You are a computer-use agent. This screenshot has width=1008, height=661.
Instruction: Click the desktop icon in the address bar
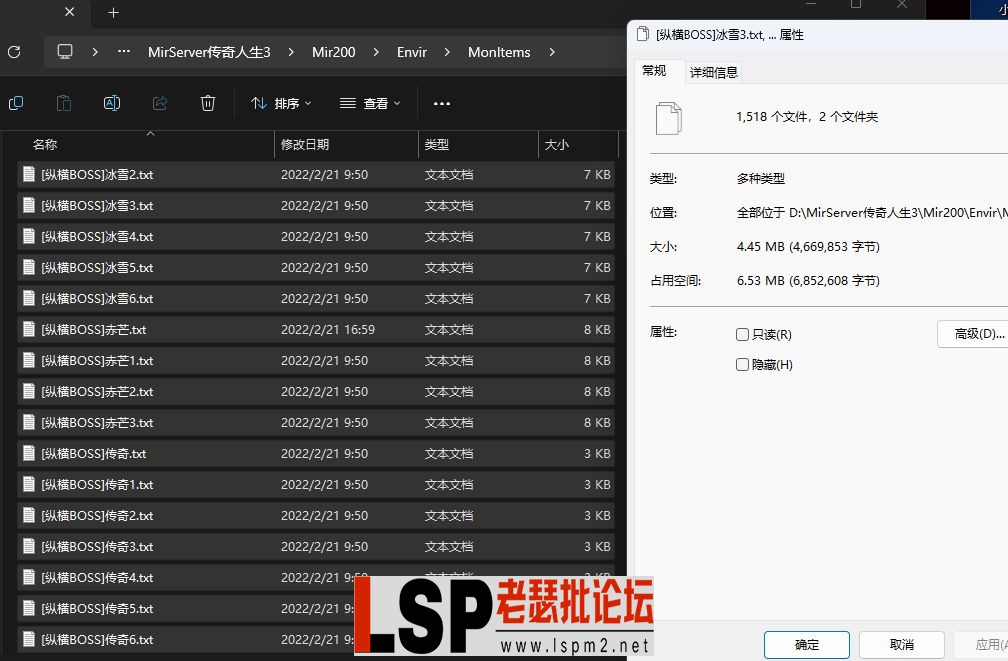tap(66, 51)
